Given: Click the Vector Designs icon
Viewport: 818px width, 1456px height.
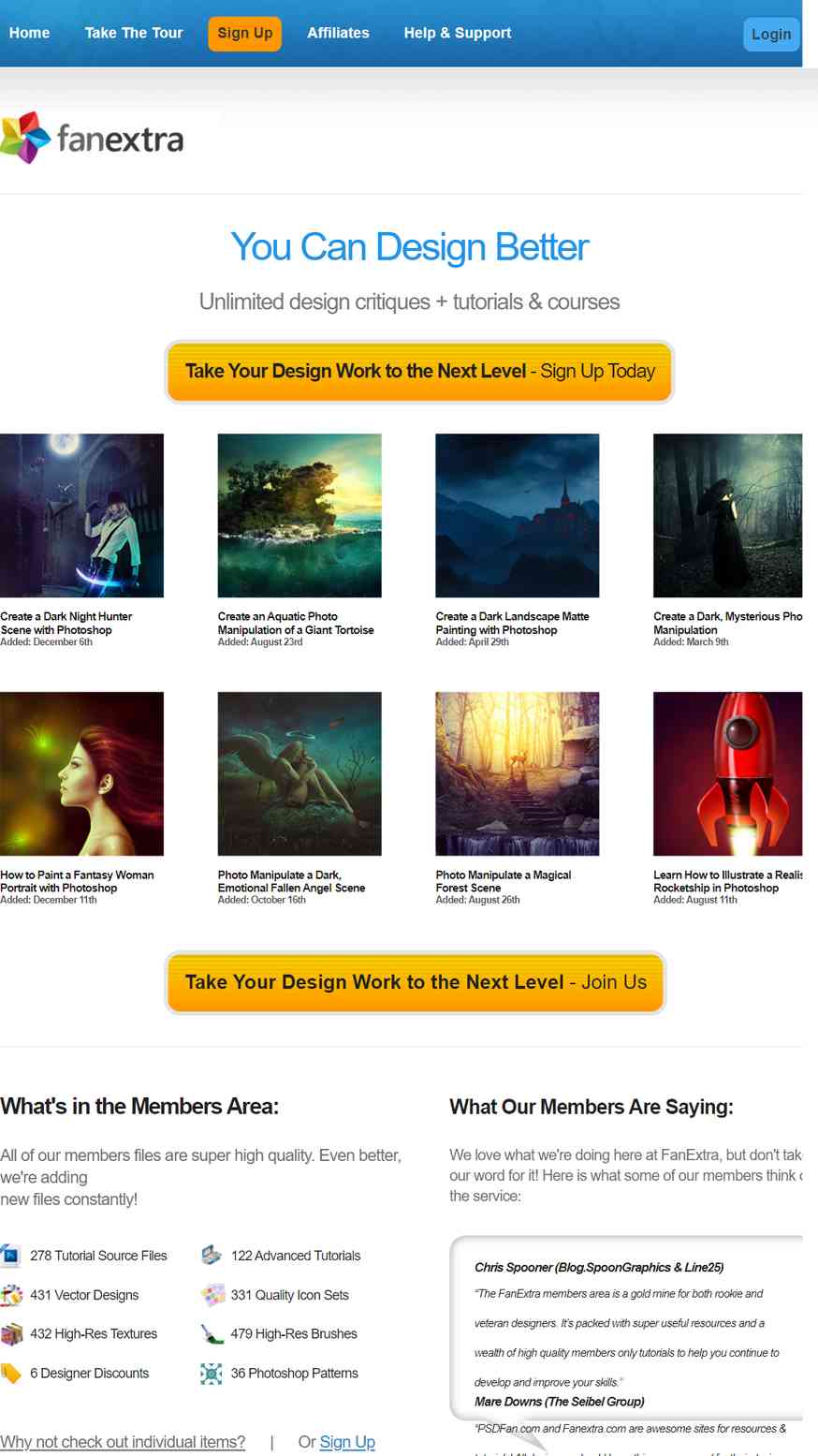Looking at the screenshot, I should click(10, 1295).
